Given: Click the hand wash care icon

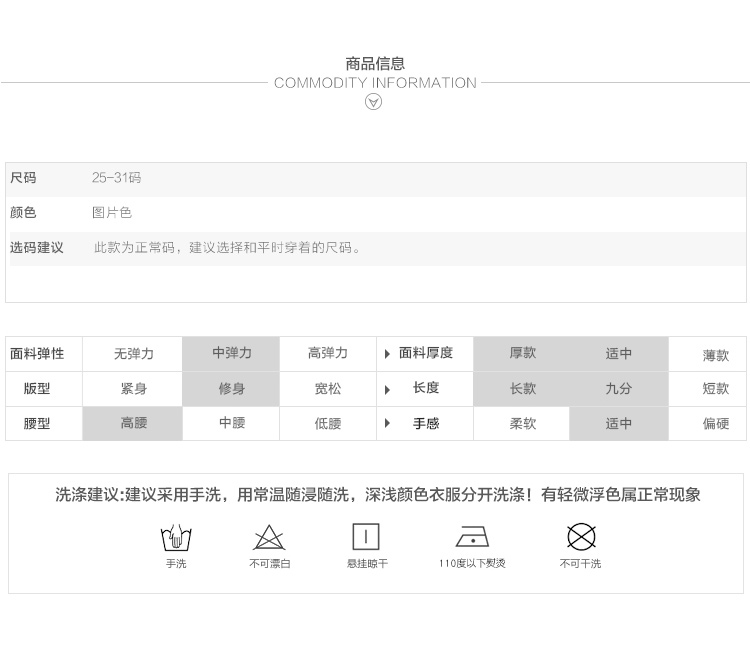Looking at the screenshot, I should tap(176, 538).
